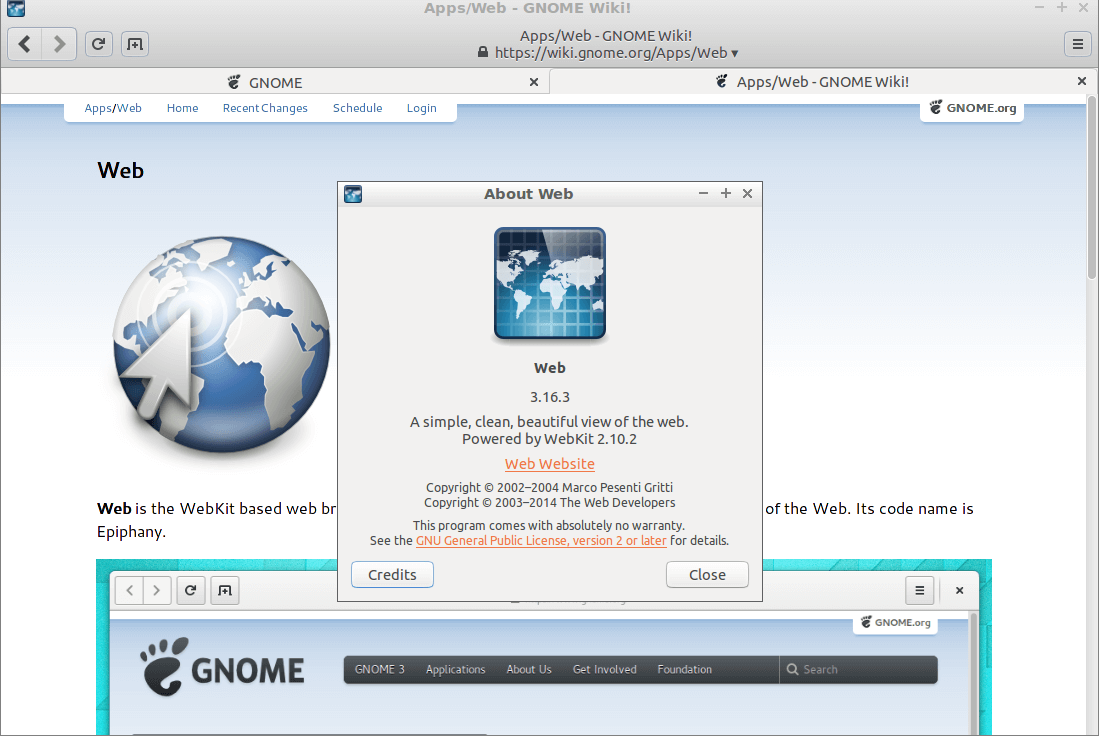The height and width of the screenshot is (736, 1099).
Task: Go to the Home wiki link
Action: click(x=182, y=108)
